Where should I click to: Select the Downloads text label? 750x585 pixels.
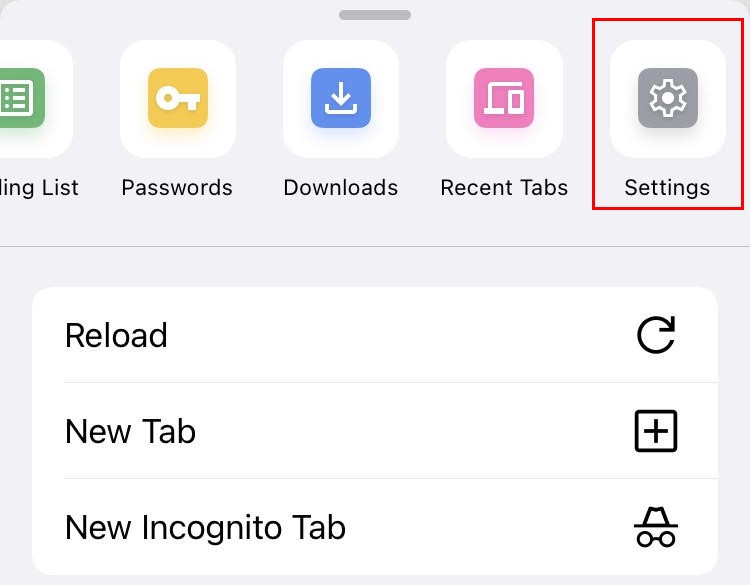341,188
